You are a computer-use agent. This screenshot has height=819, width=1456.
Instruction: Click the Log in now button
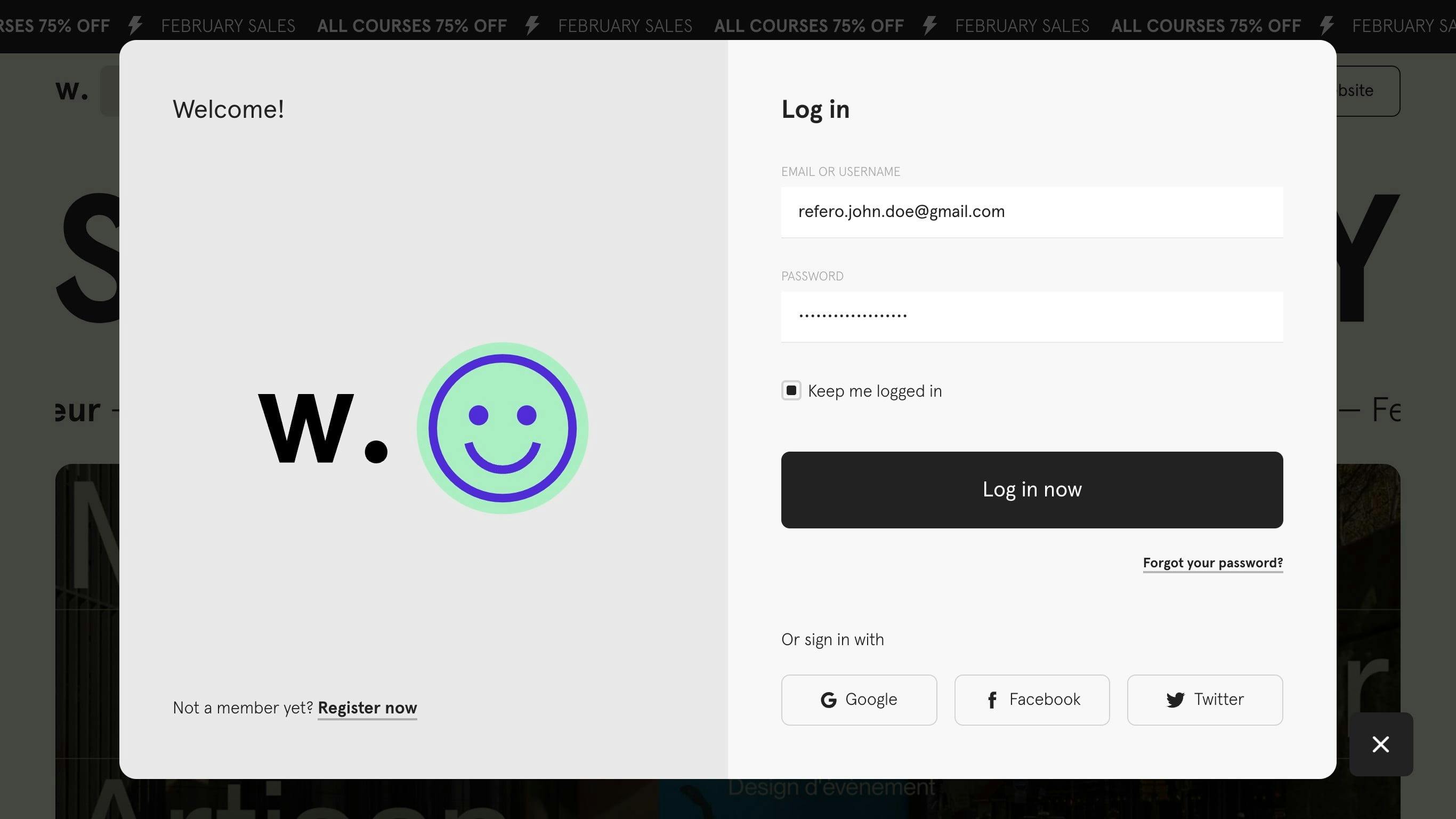pos(1032,489)
